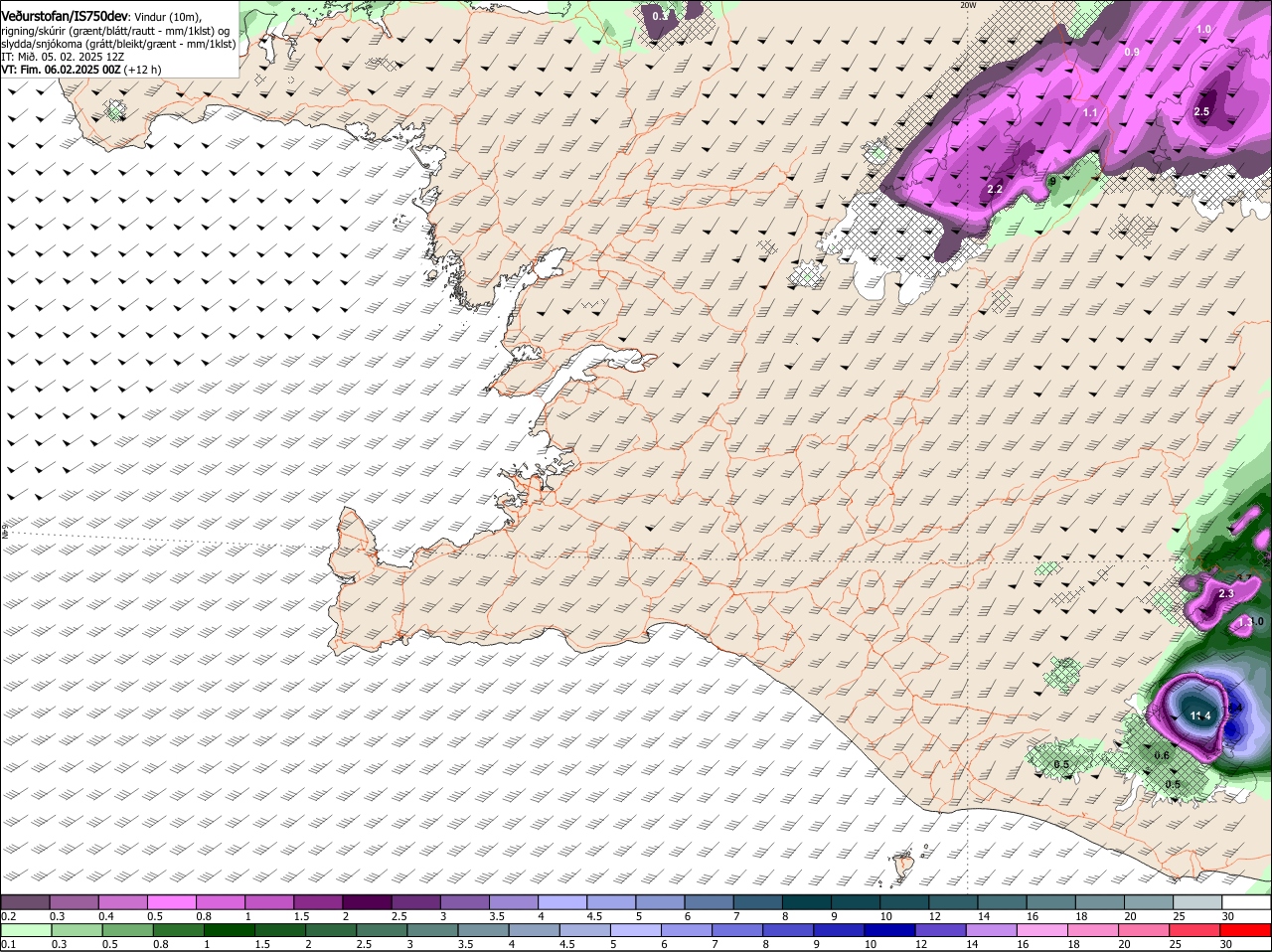Click the 0.3 value in the dark purple patch
1272x952 pixels.
[x=660, y=16]
